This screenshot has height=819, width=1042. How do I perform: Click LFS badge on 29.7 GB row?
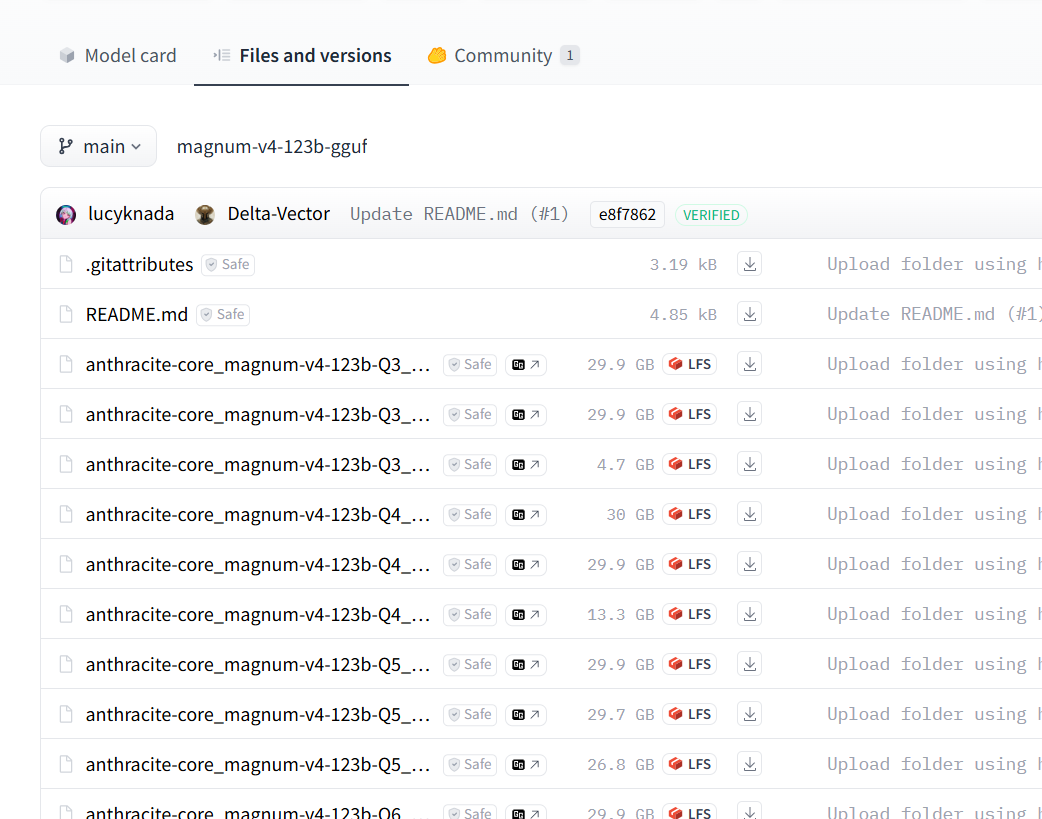pos(689,714)
